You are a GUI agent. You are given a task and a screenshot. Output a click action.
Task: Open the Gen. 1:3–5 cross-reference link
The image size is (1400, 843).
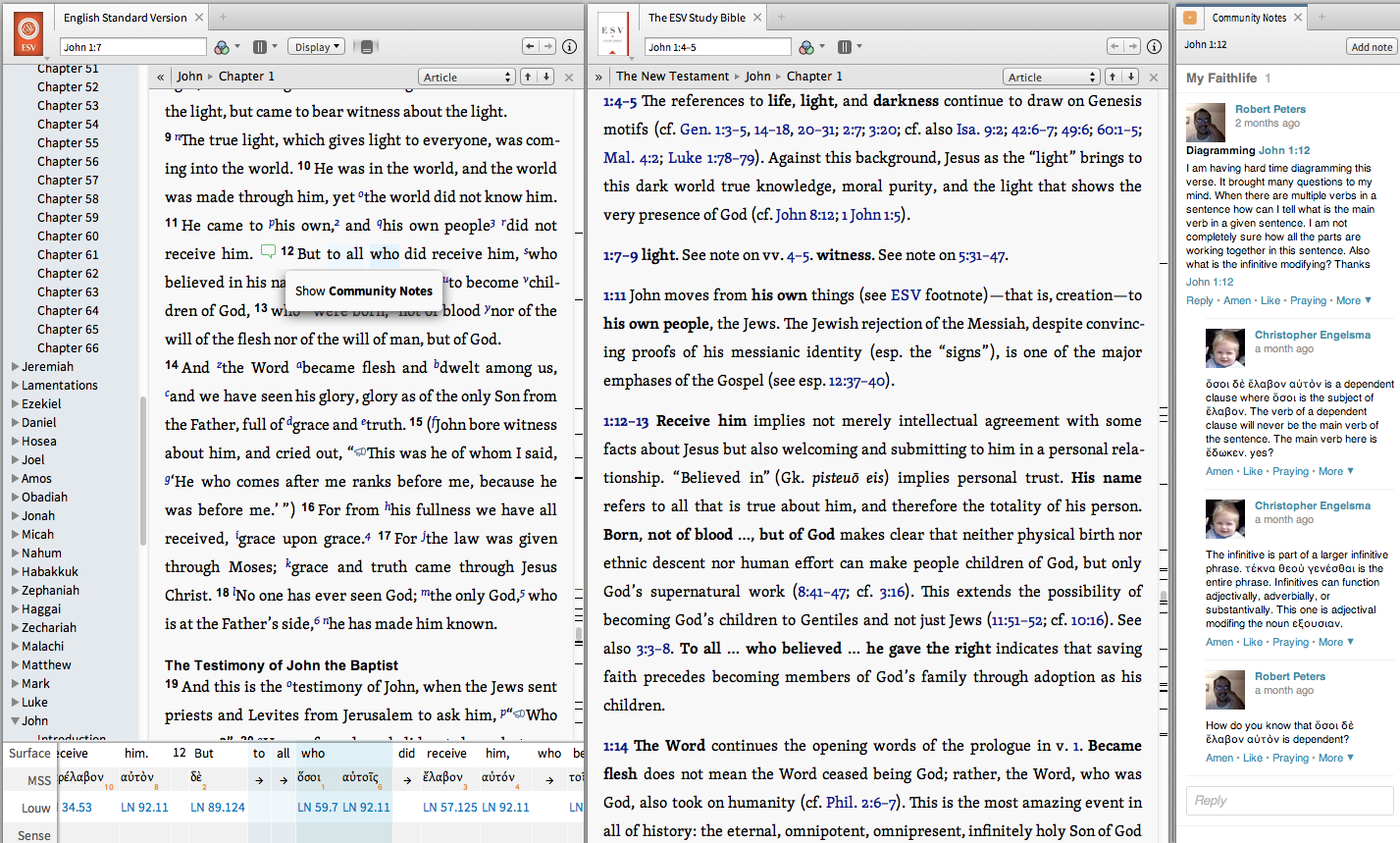click(x=712, y=130)
